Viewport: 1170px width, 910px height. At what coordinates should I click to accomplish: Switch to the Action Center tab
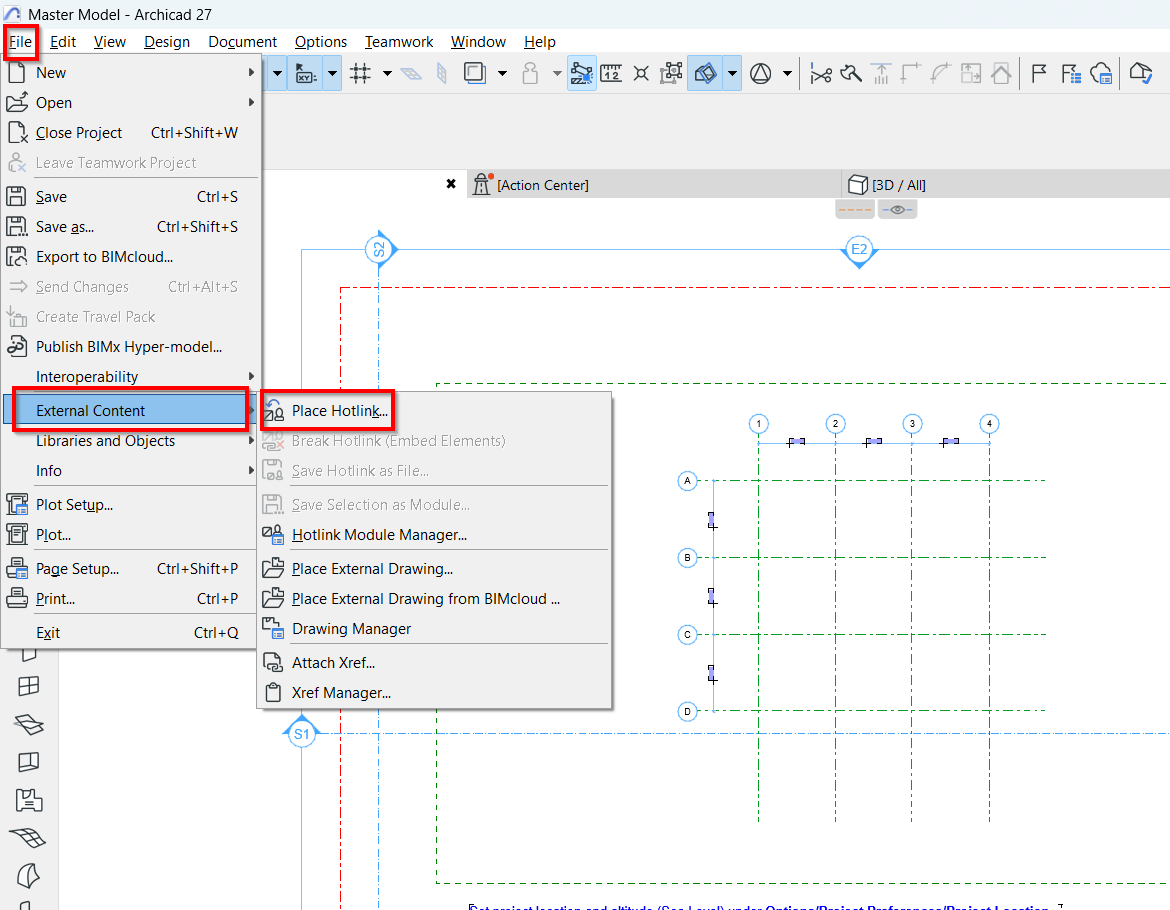pos(541,185)
